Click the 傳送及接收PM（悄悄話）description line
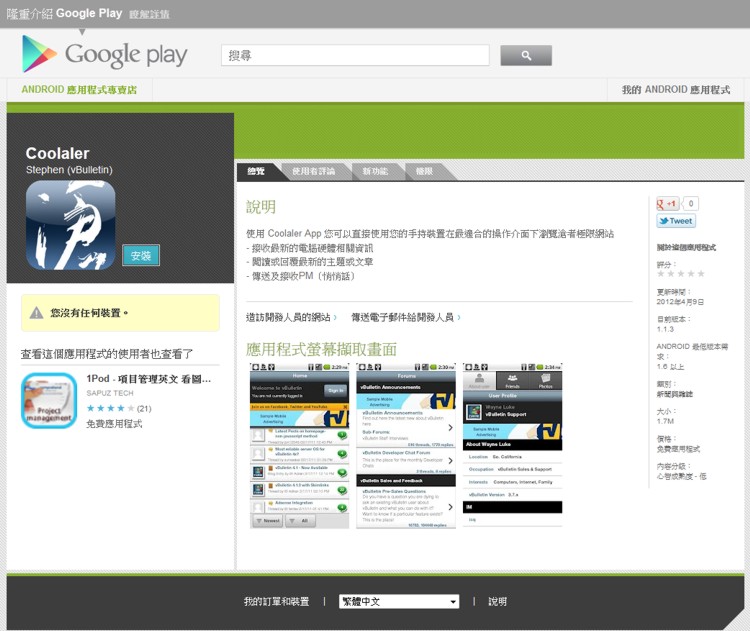Screen dimensions: 750x631 pos(301,276)
